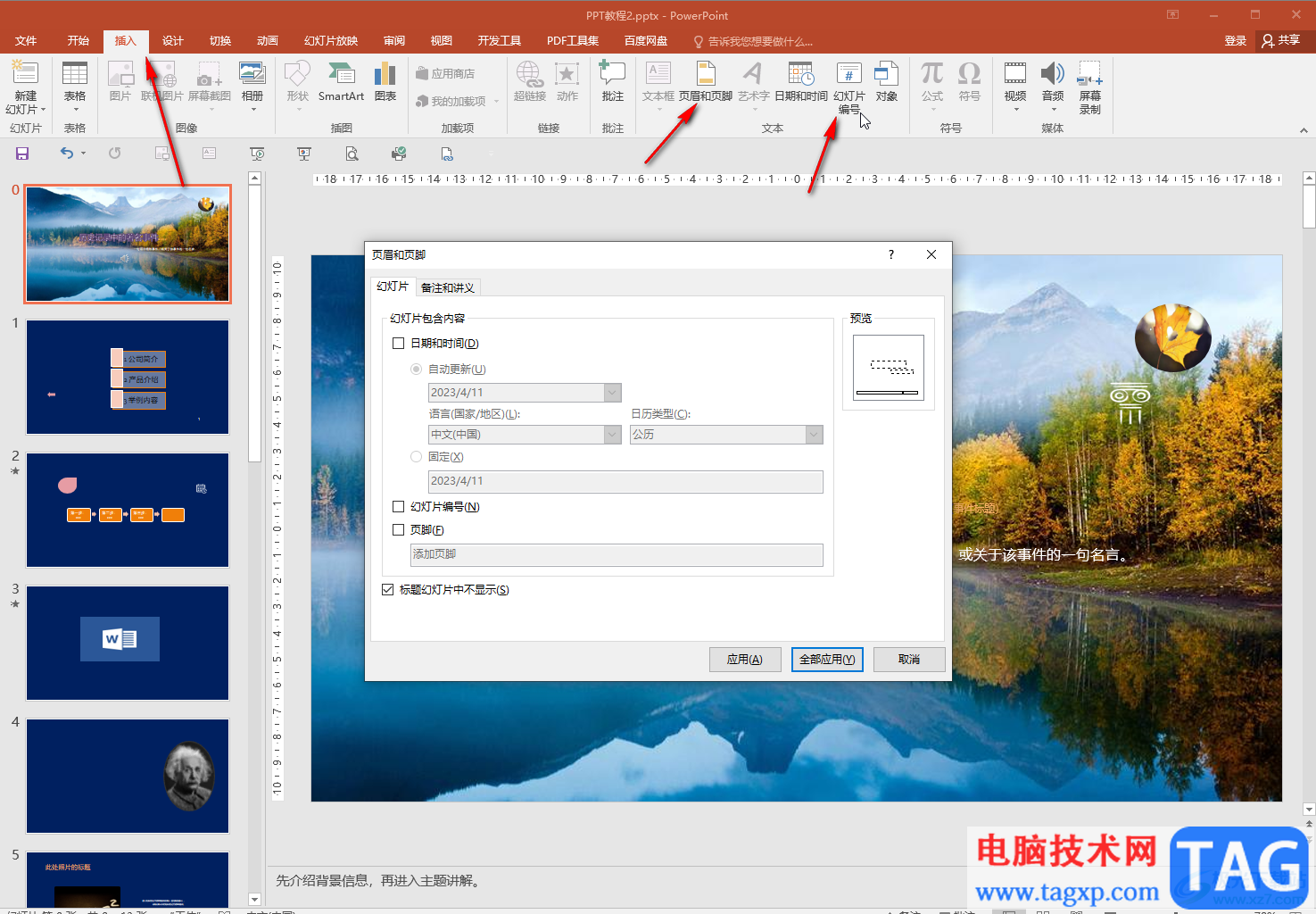The width and height of the screenshot is (1316, 914).
Task: Click the Screen Recording icon
Action: coord(1090,87)
